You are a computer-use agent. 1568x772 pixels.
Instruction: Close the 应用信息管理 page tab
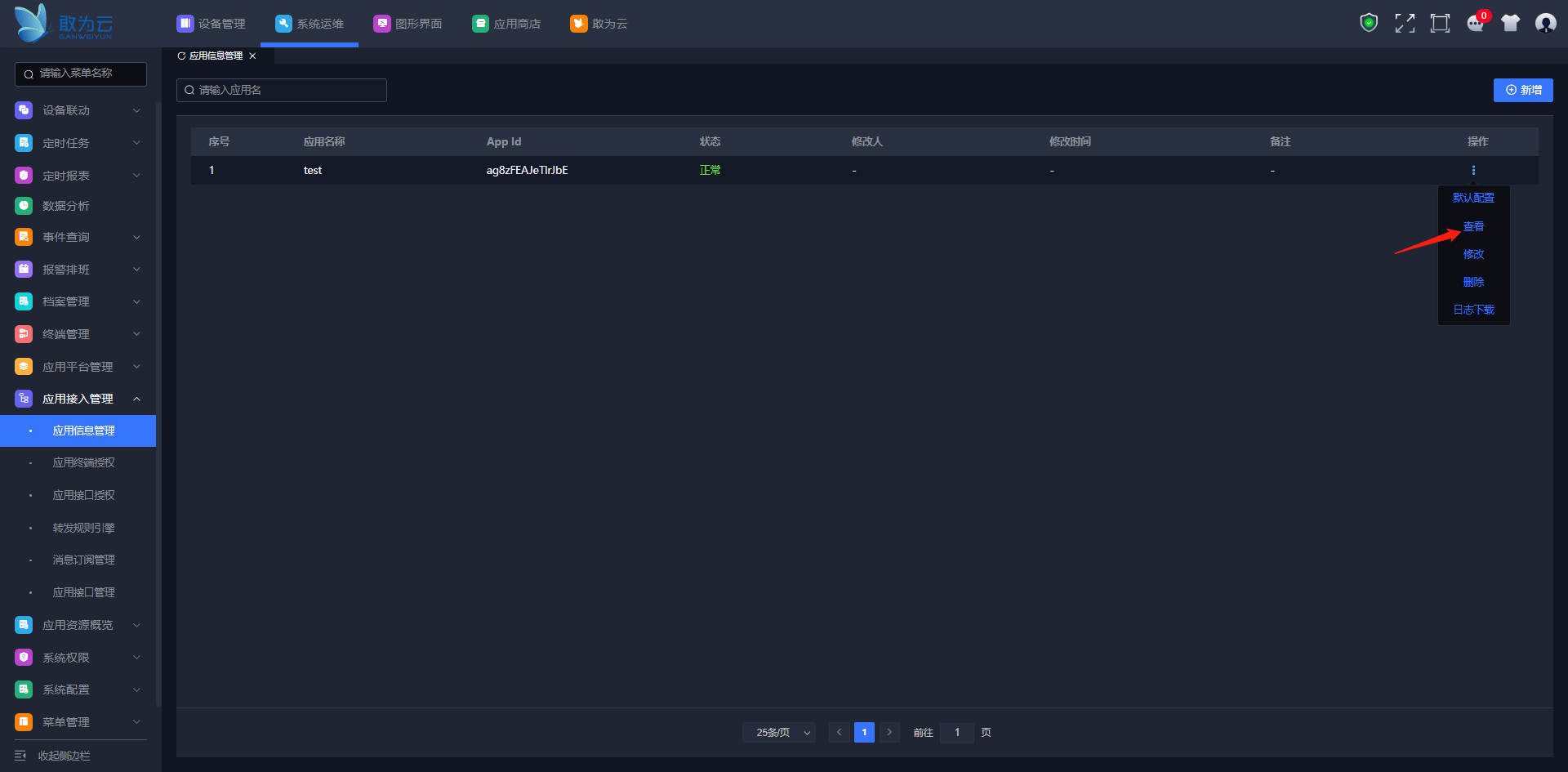(x=252, y=56)
